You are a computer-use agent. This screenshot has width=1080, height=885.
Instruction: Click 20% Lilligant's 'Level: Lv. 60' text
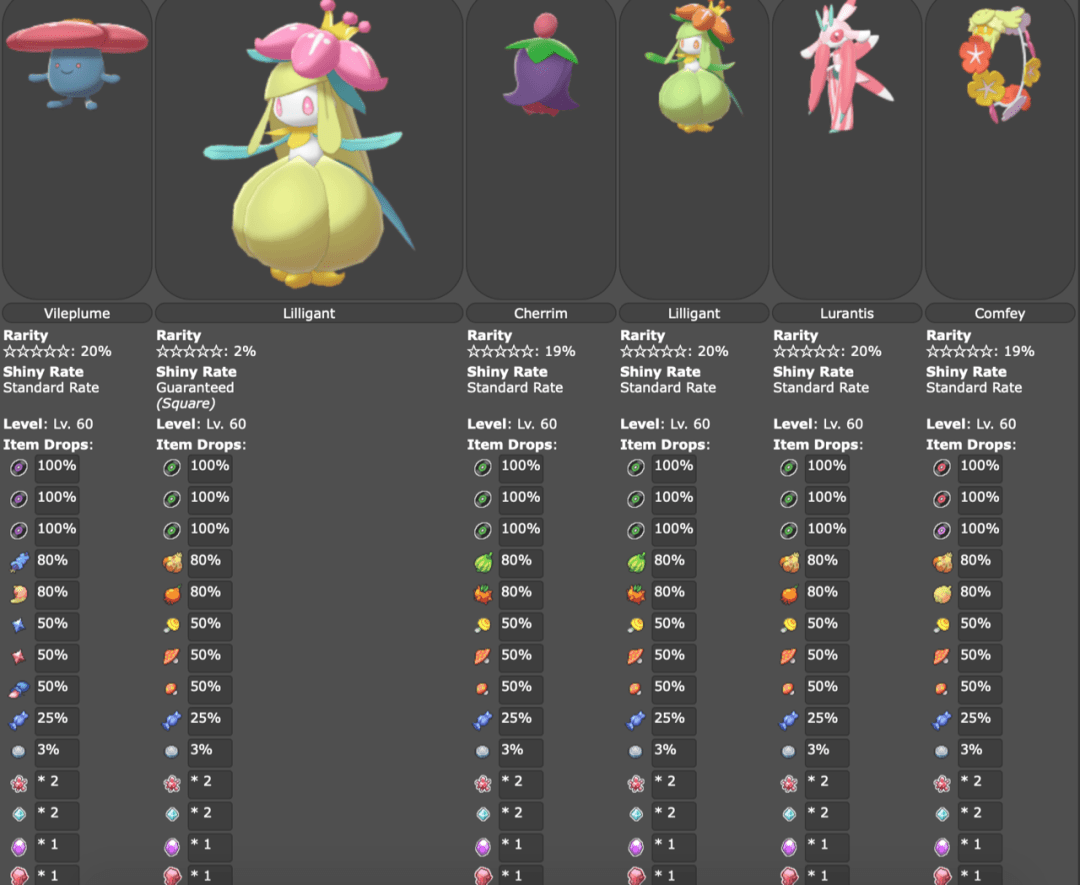click(665, 424)
